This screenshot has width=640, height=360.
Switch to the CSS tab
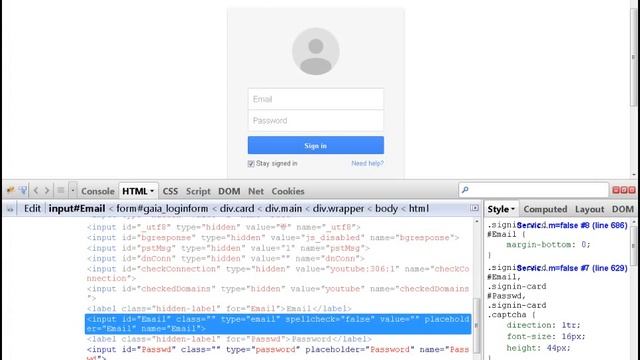pos(170,191)
